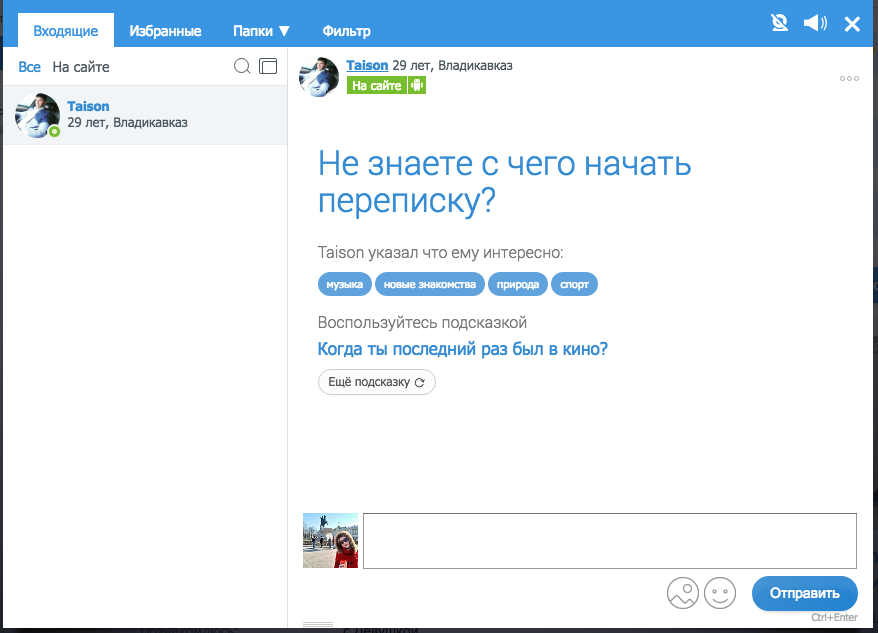Mute the sound speaker icon

point(815,23)
